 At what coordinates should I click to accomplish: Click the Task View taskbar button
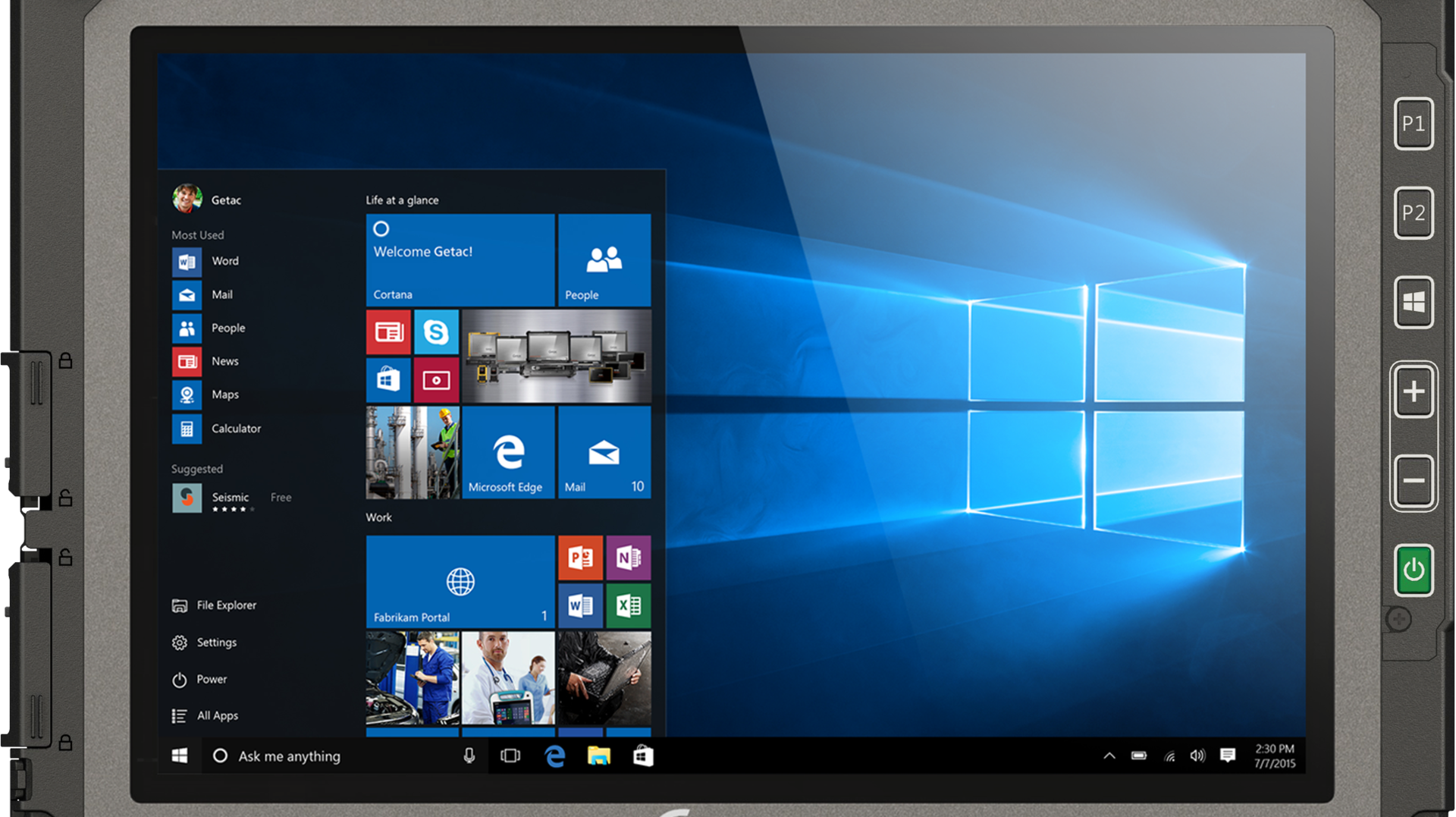click(510, 756)
